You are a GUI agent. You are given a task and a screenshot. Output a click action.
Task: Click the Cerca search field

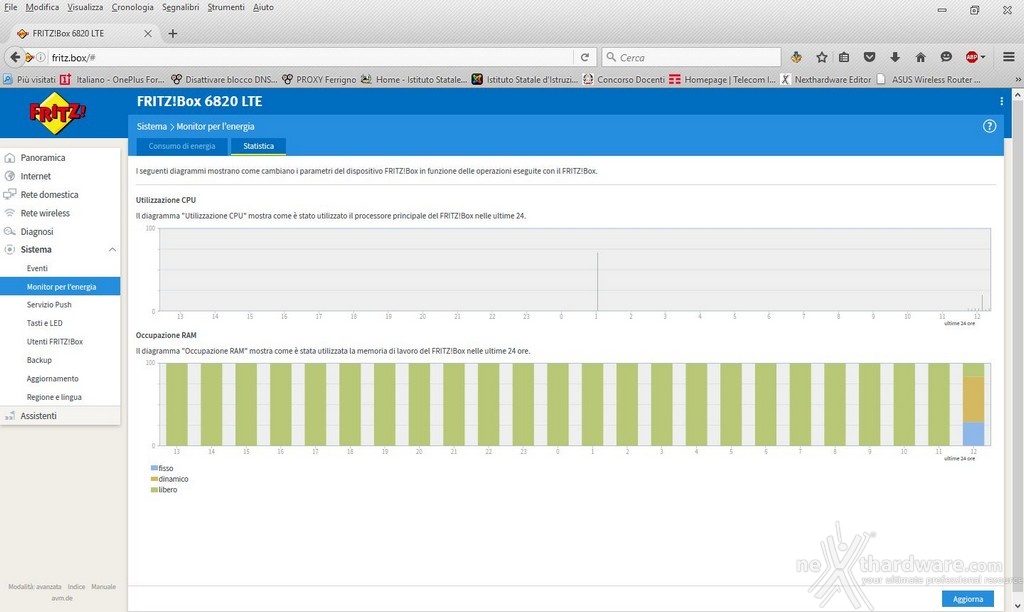(x=691, y=57)
